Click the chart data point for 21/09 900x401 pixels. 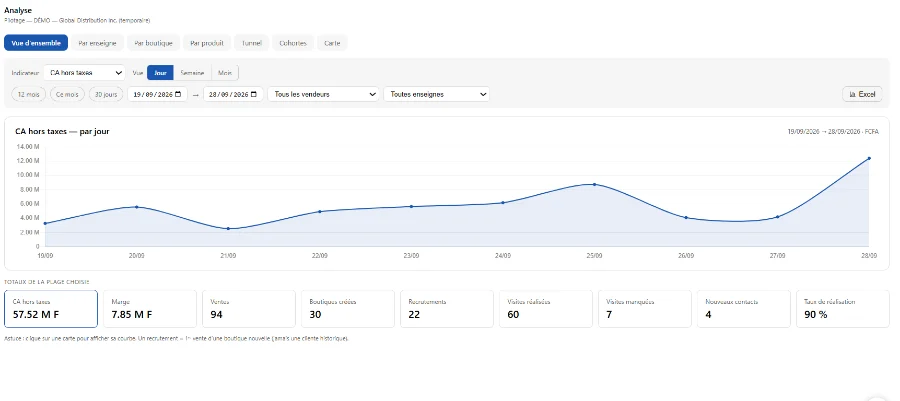pyautogui.click(x=228, y=228)
